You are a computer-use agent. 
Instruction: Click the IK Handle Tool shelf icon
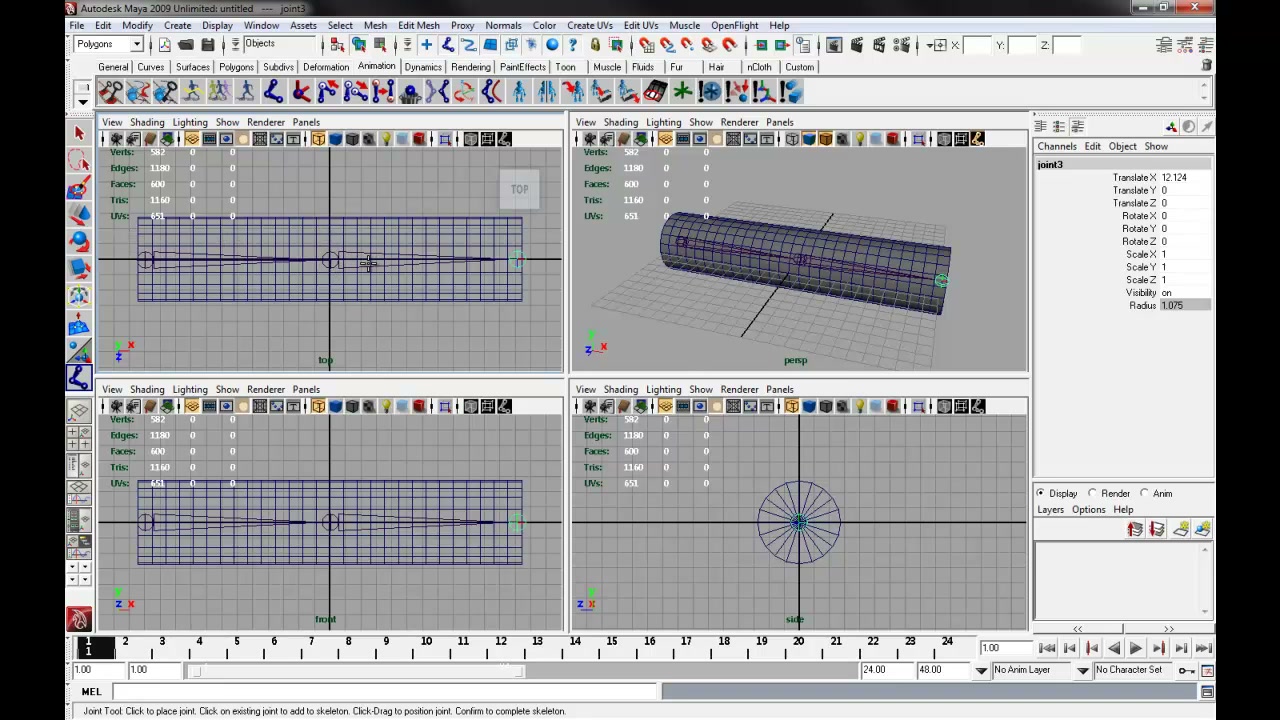300,93
